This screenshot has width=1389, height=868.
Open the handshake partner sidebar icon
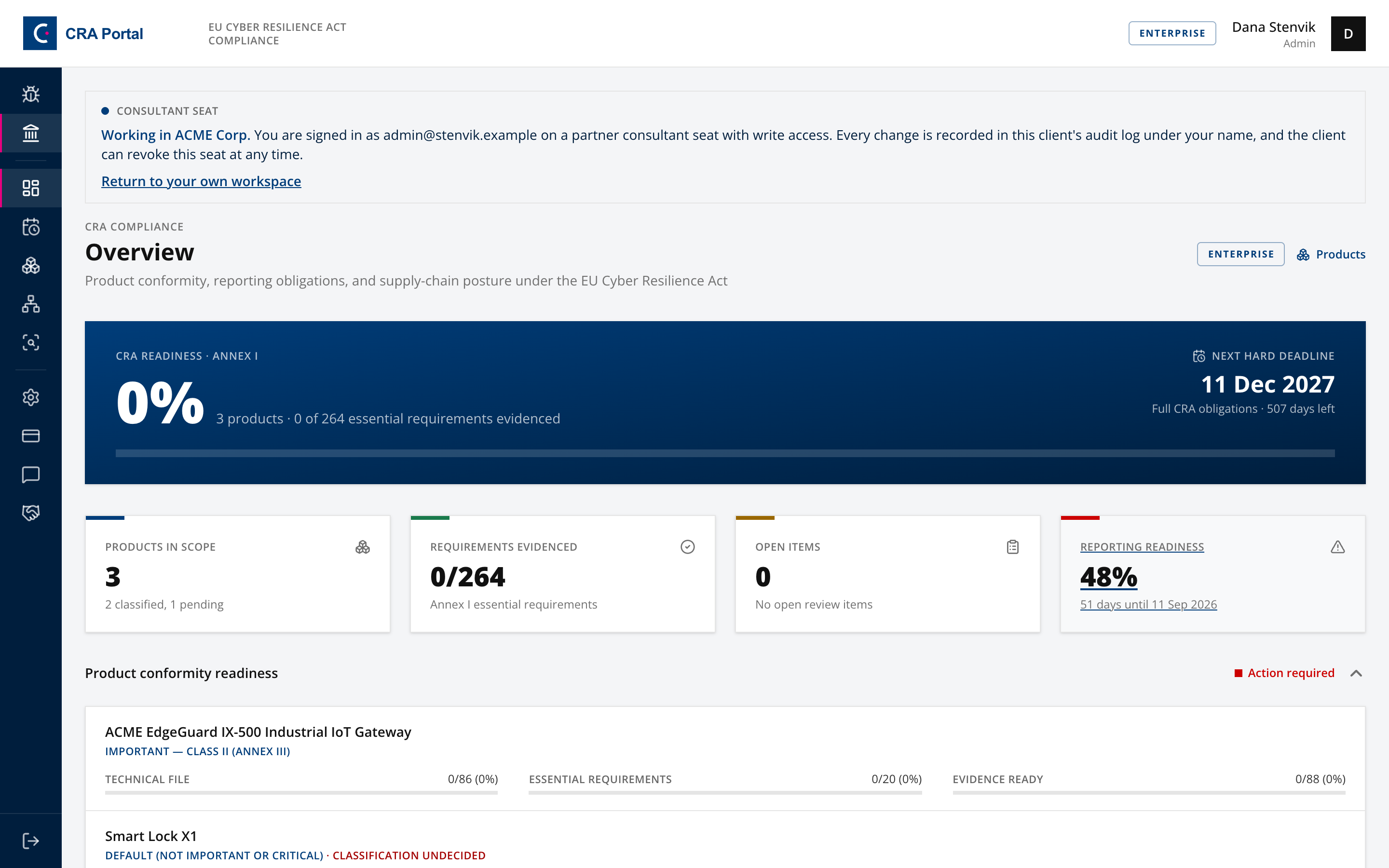[30, 513]
